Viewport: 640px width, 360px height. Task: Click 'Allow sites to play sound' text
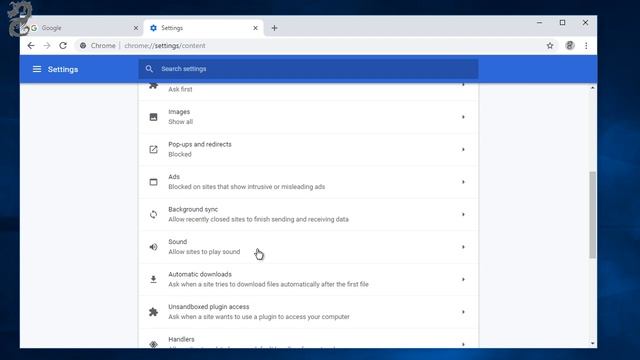[x=204, y=252]
